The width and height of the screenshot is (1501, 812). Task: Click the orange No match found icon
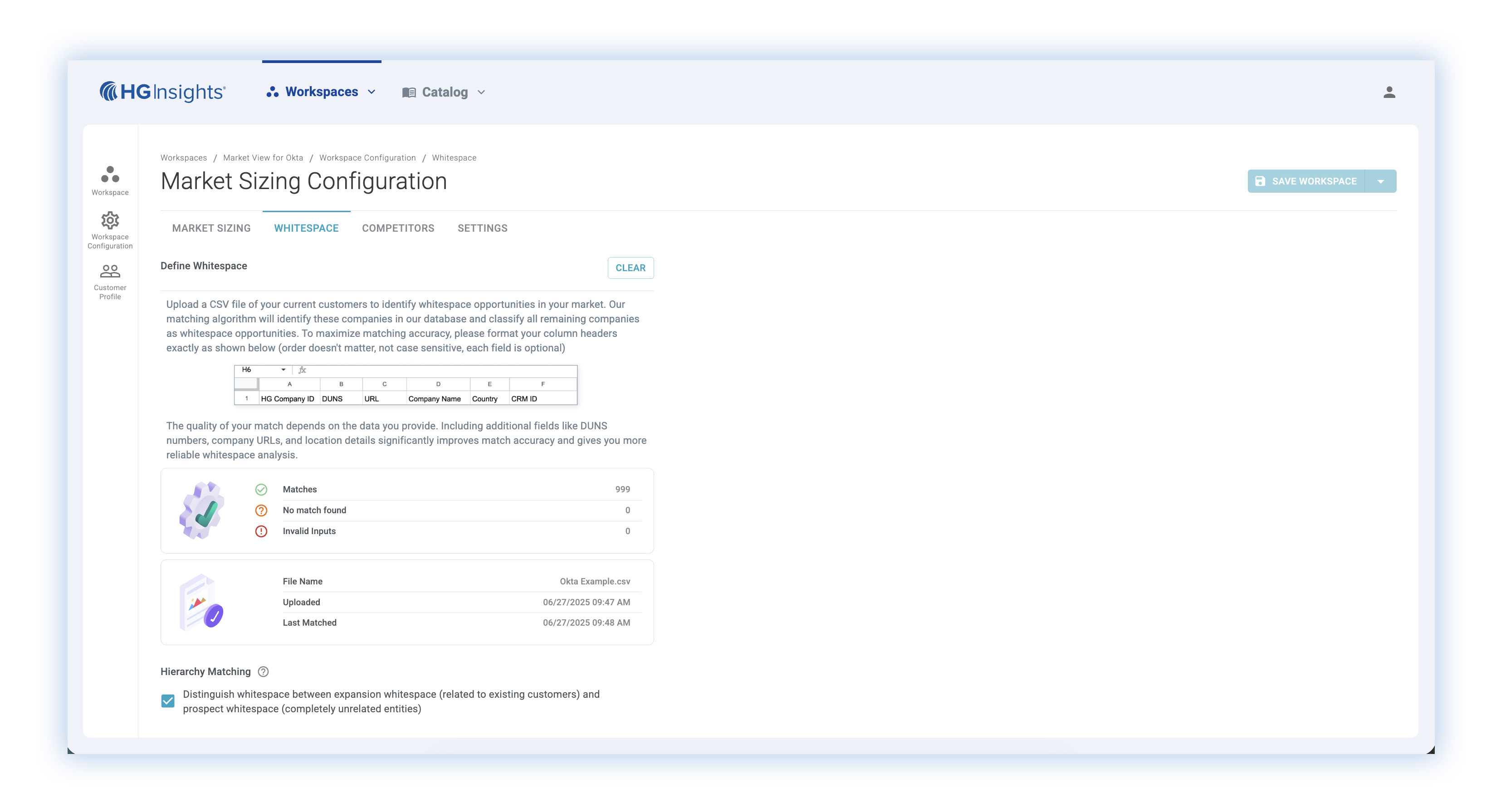[x=261, y=510]
